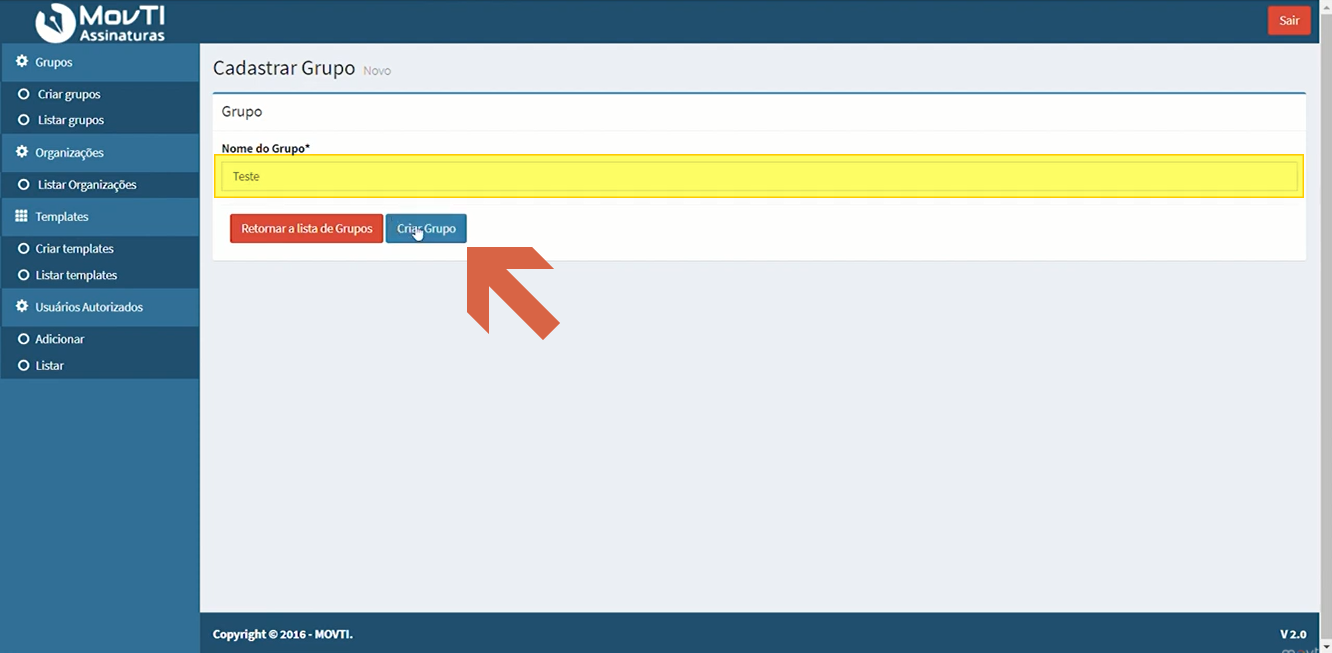Click the grid icon beside Templates

coord(22,216)
